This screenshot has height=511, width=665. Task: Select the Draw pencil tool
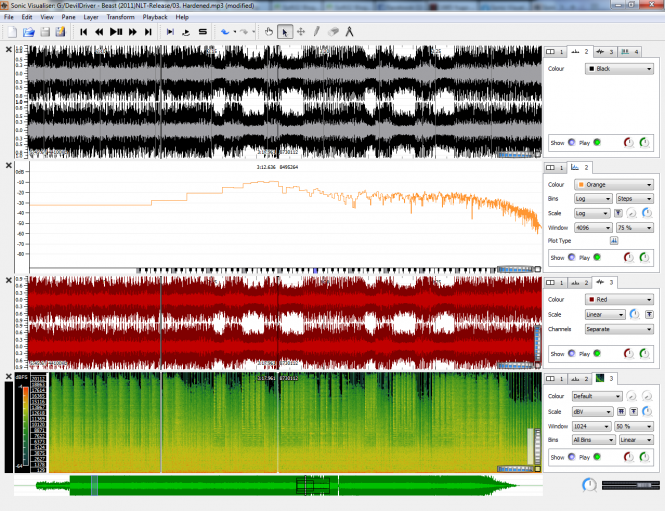[x=317, y=32]
